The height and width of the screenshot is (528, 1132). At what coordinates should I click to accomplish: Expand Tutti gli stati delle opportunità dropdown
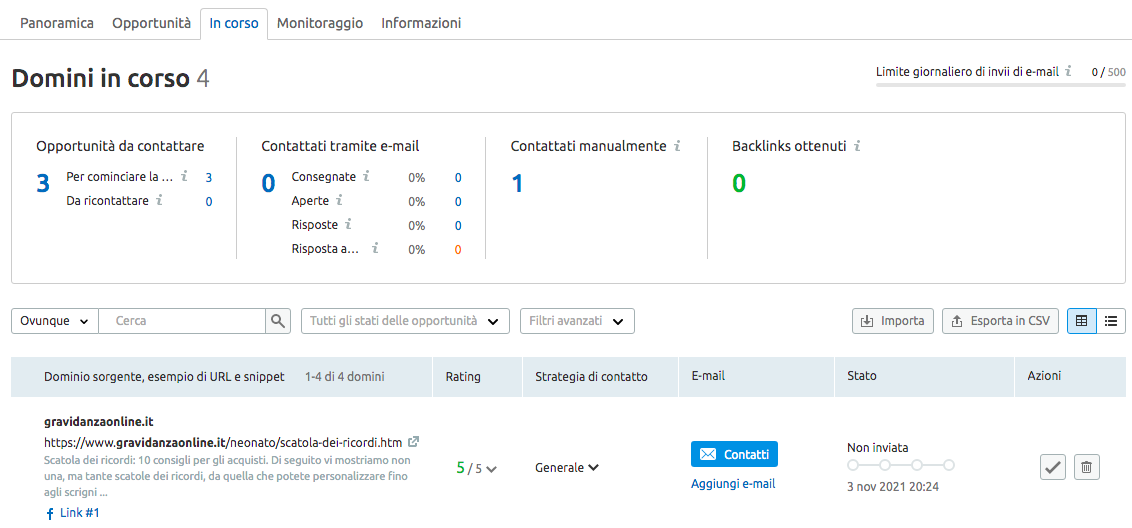point(405,321)
